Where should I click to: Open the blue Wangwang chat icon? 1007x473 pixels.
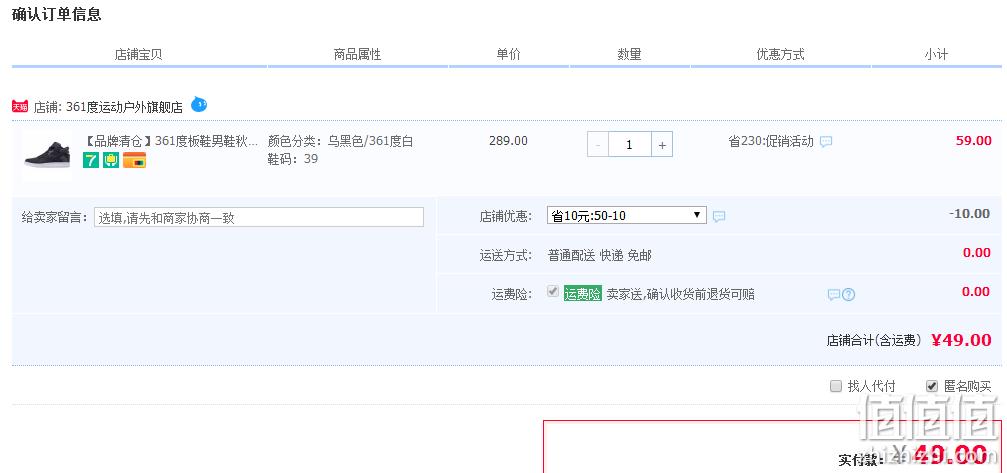(199, 104)
